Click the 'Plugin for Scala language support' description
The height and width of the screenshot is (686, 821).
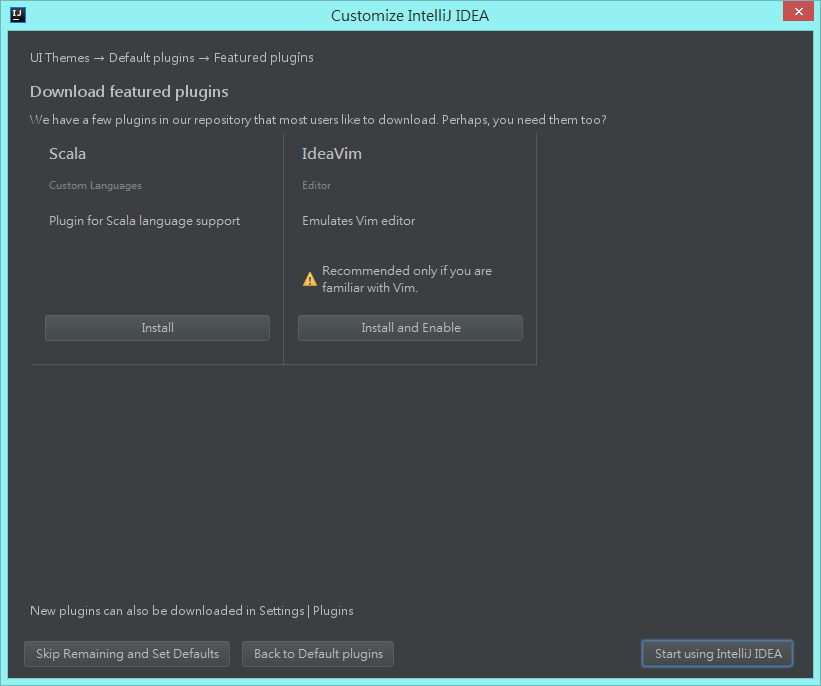pos(145,221)
